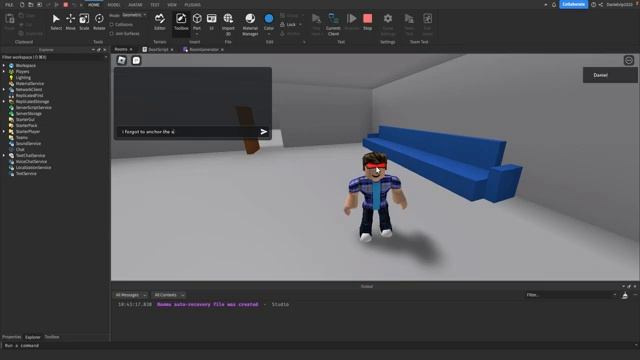The height and width of the screenshot is (360, 640).
Task: Click the share icon in title bar
Action: (600, 4)
